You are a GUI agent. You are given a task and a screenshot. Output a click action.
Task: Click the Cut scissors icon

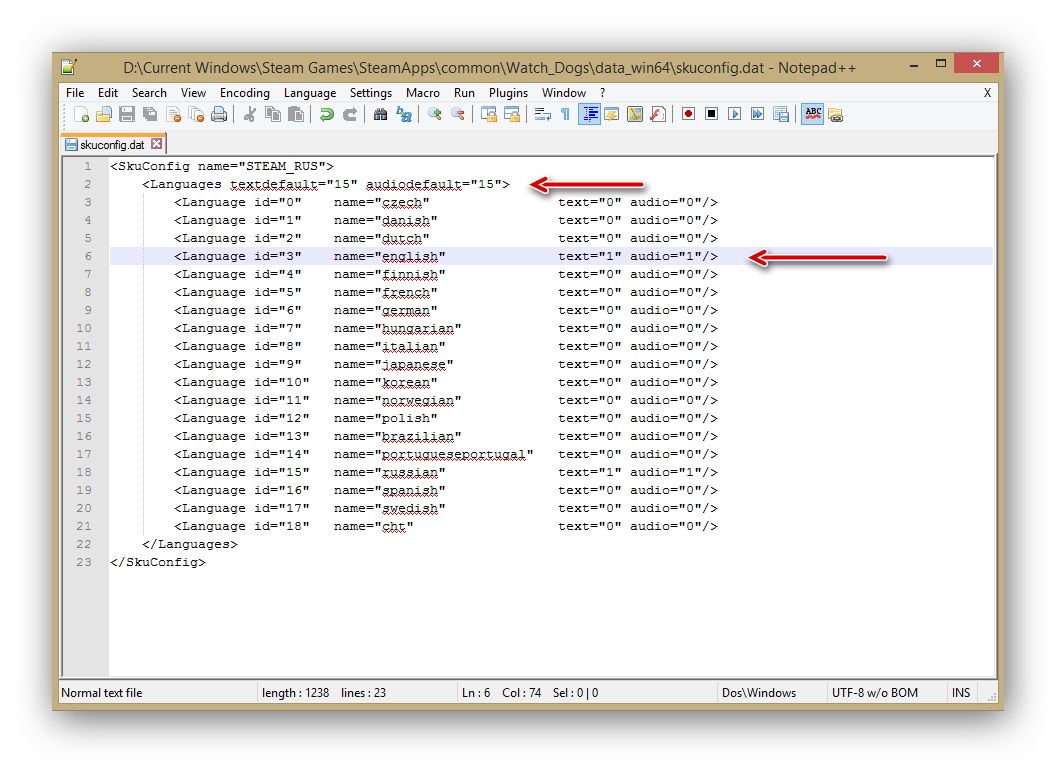point(250,115)
